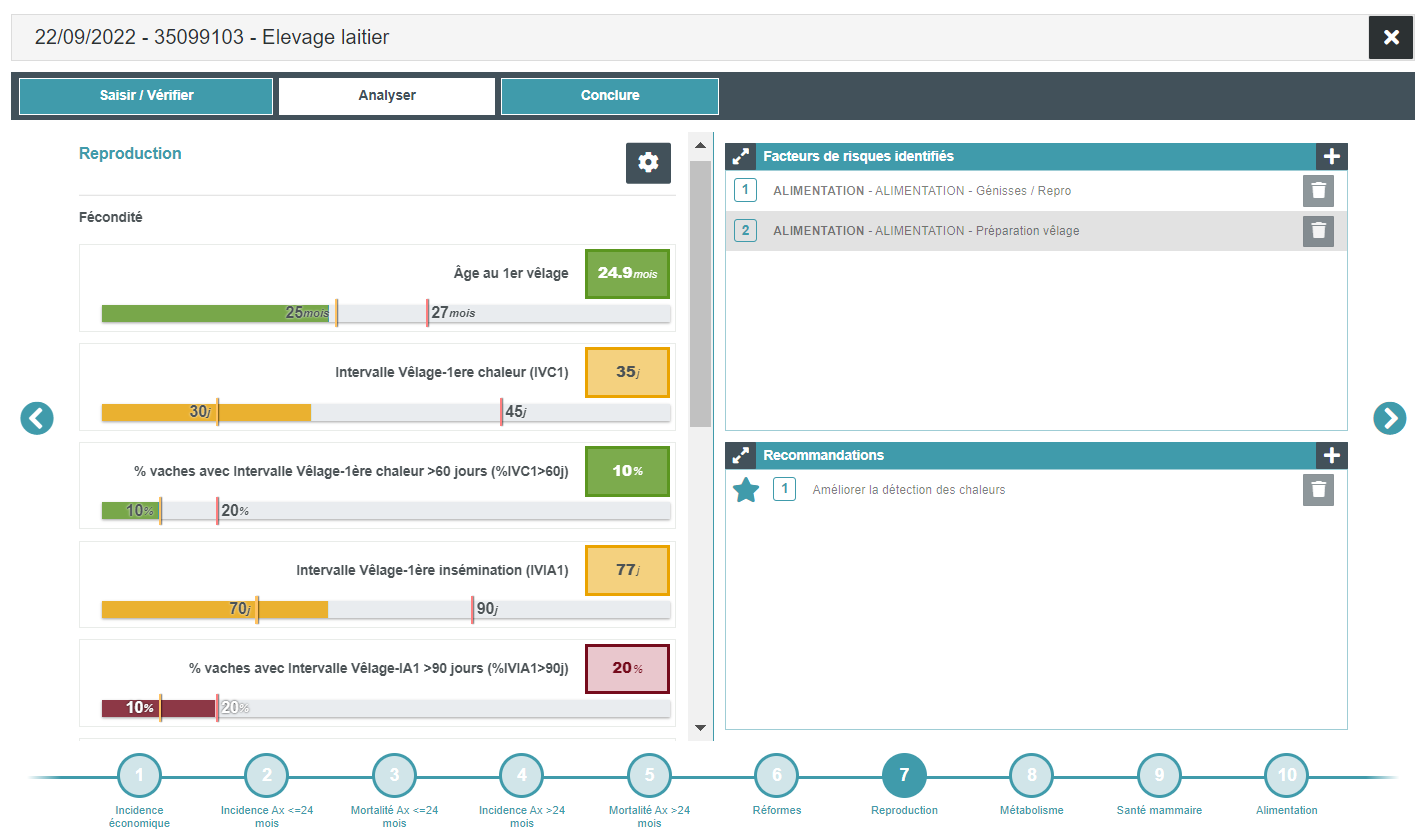This screenshot has width=1419, height=835.
Task: Add a new identified risk factor
Action: click(x=1331, y=156)
